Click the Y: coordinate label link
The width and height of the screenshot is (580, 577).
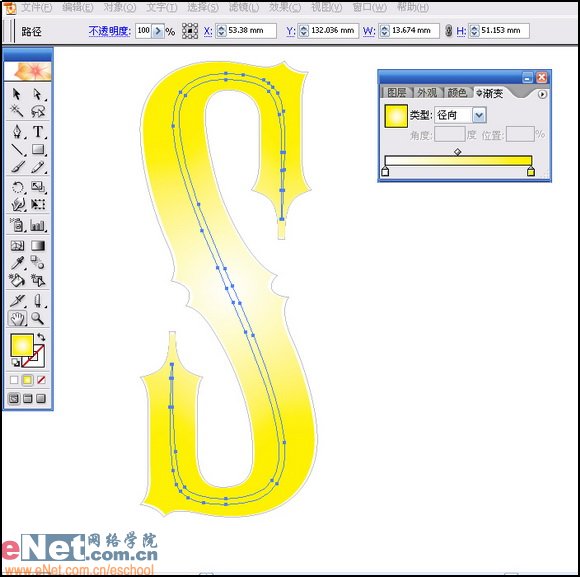click(290, 31)
